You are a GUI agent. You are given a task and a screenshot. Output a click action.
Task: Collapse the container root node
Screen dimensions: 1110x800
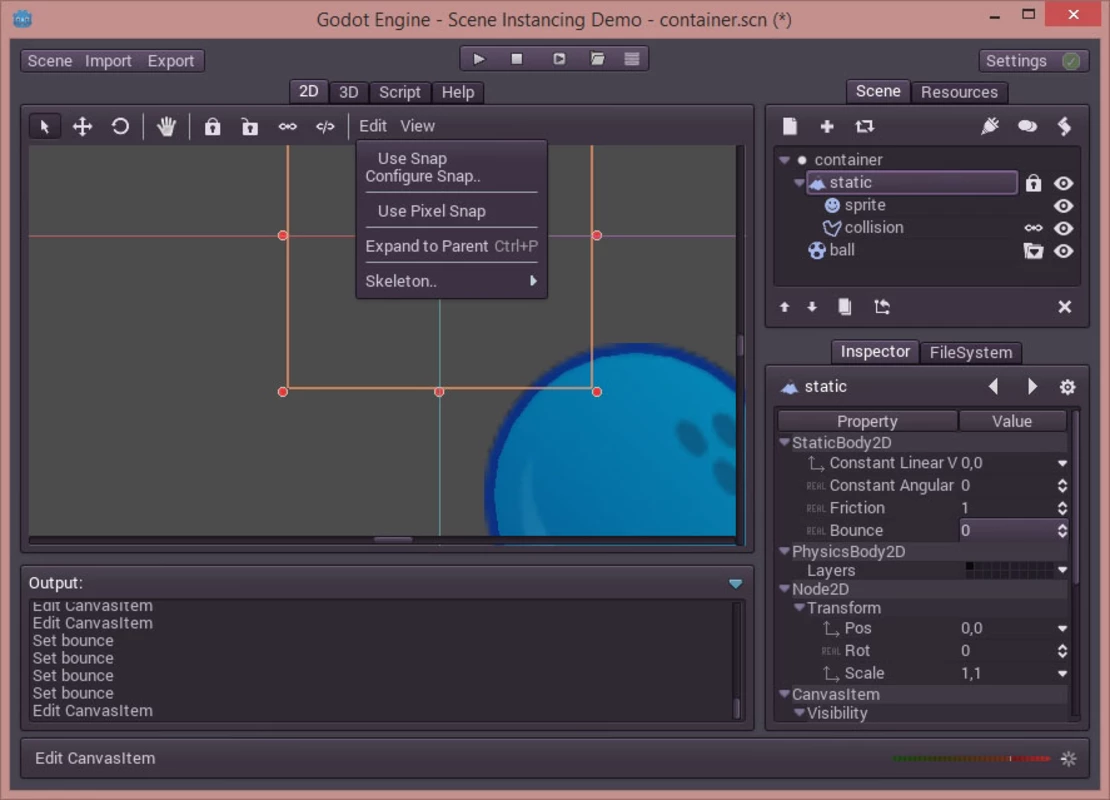[x=785, y=160]
